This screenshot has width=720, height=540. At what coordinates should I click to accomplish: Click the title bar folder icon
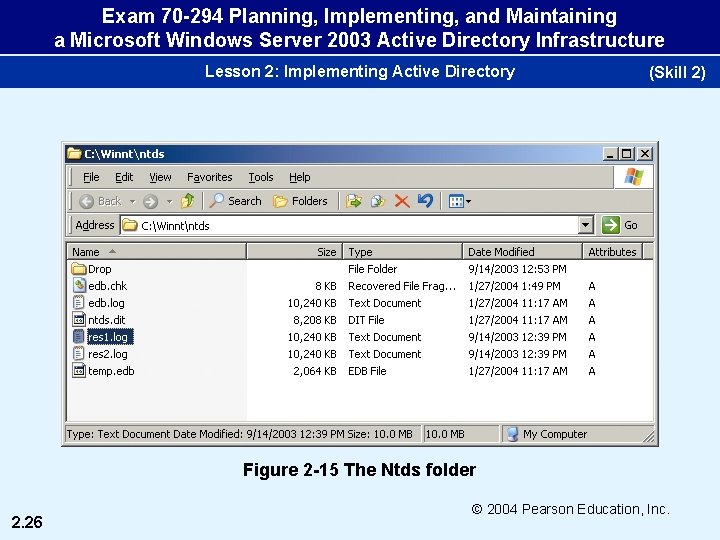point(73,153)
